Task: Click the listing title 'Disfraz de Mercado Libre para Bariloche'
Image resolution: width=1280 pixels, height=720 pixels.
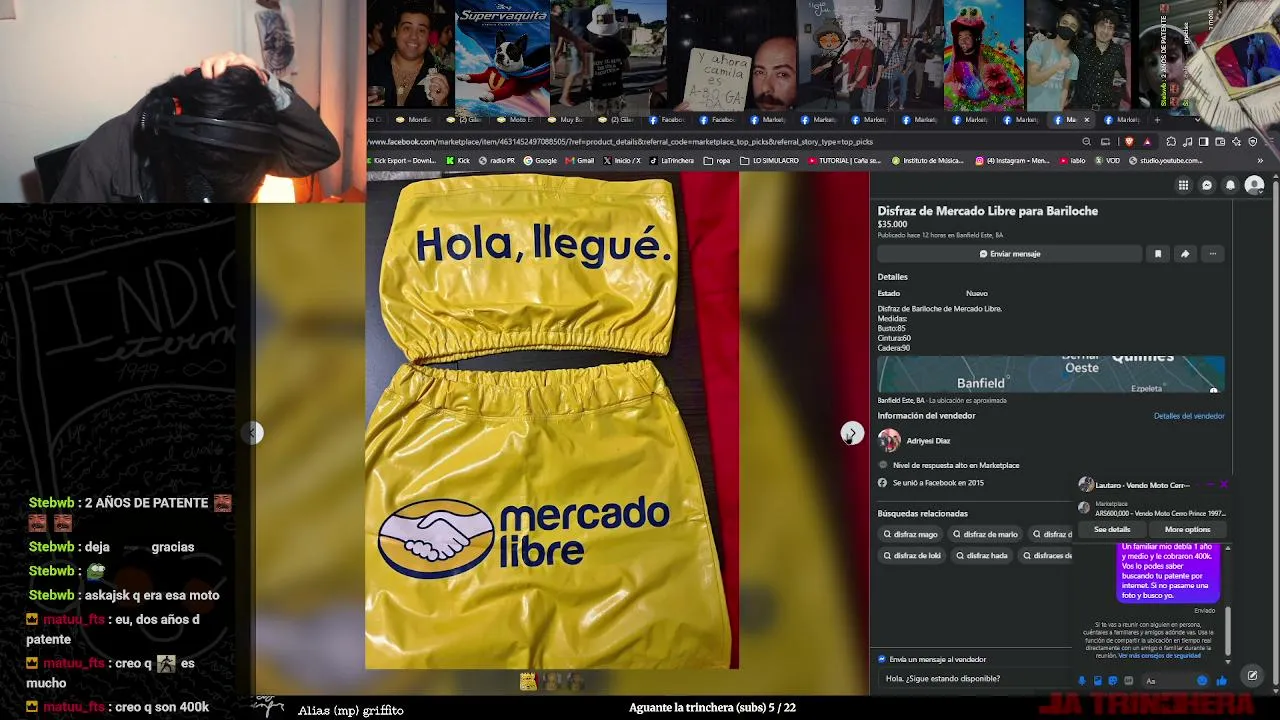Action: click(988, 211)
